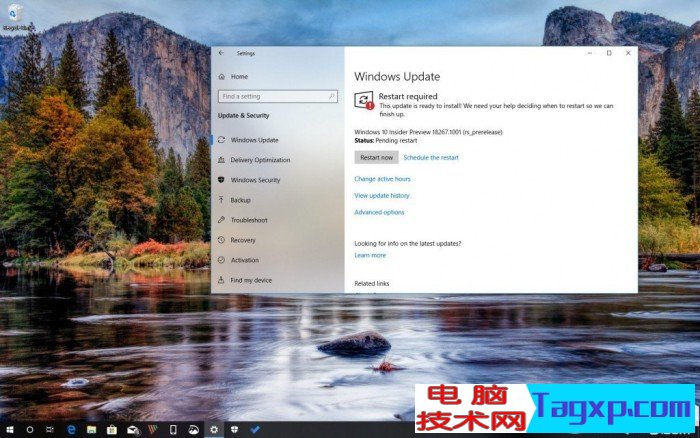Open the blue checkmark app on taskbar
Viewport: 700px width, 438px height.
(x=255, y=430)
